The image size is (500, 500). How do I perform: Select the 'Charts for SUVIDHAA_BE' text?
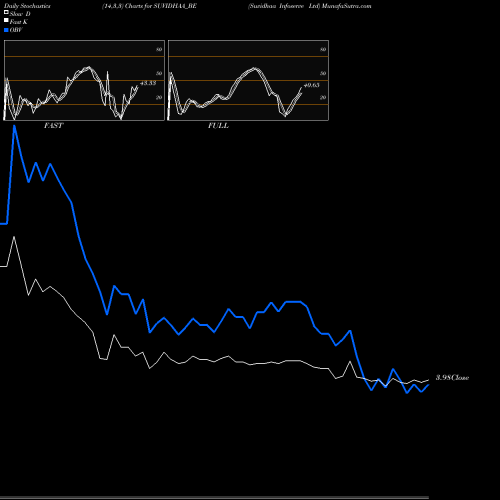tap(161, 6)
